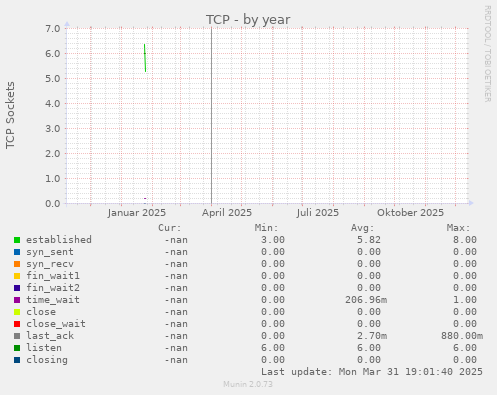Click the 'TCP - by year' chart title

tap(248, 20)
